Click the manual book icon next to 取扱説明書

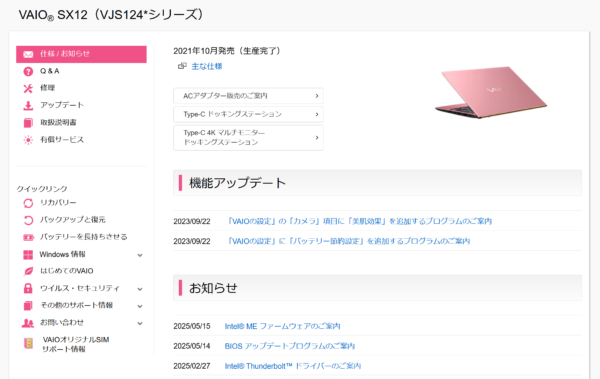(x=28, y=123)
